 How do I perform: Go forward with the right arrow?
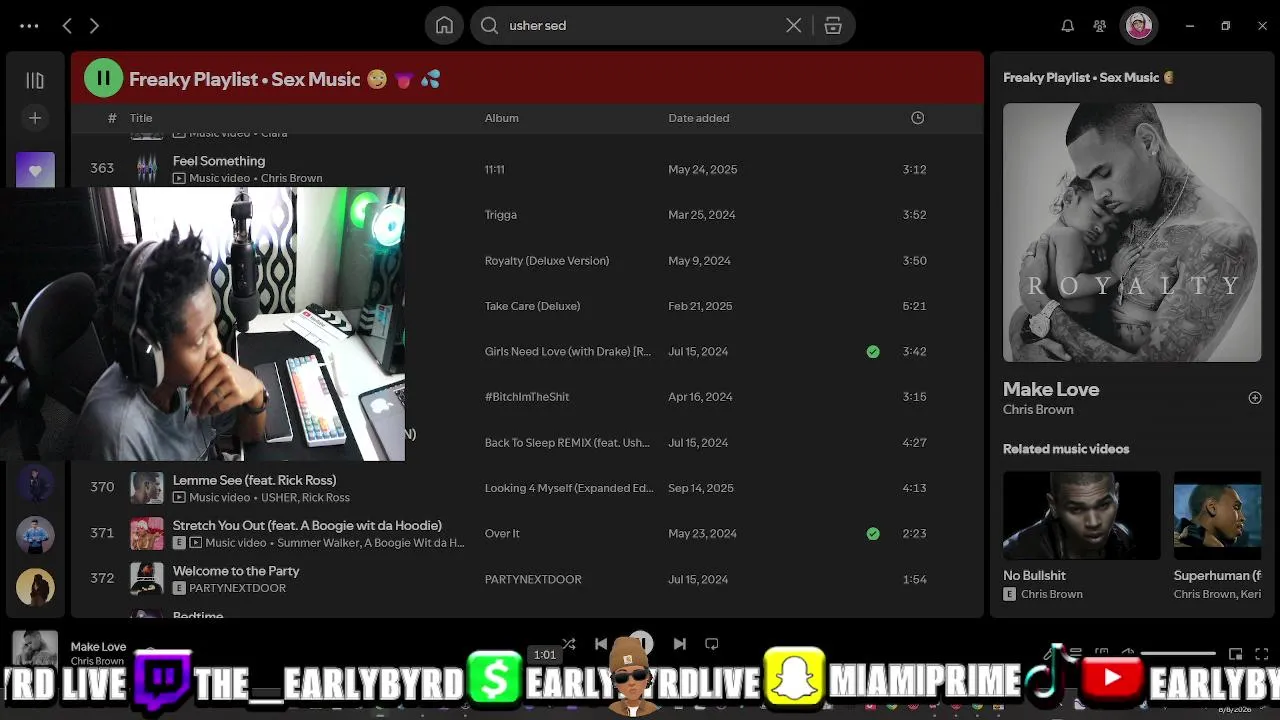click(x=94, y=26)
